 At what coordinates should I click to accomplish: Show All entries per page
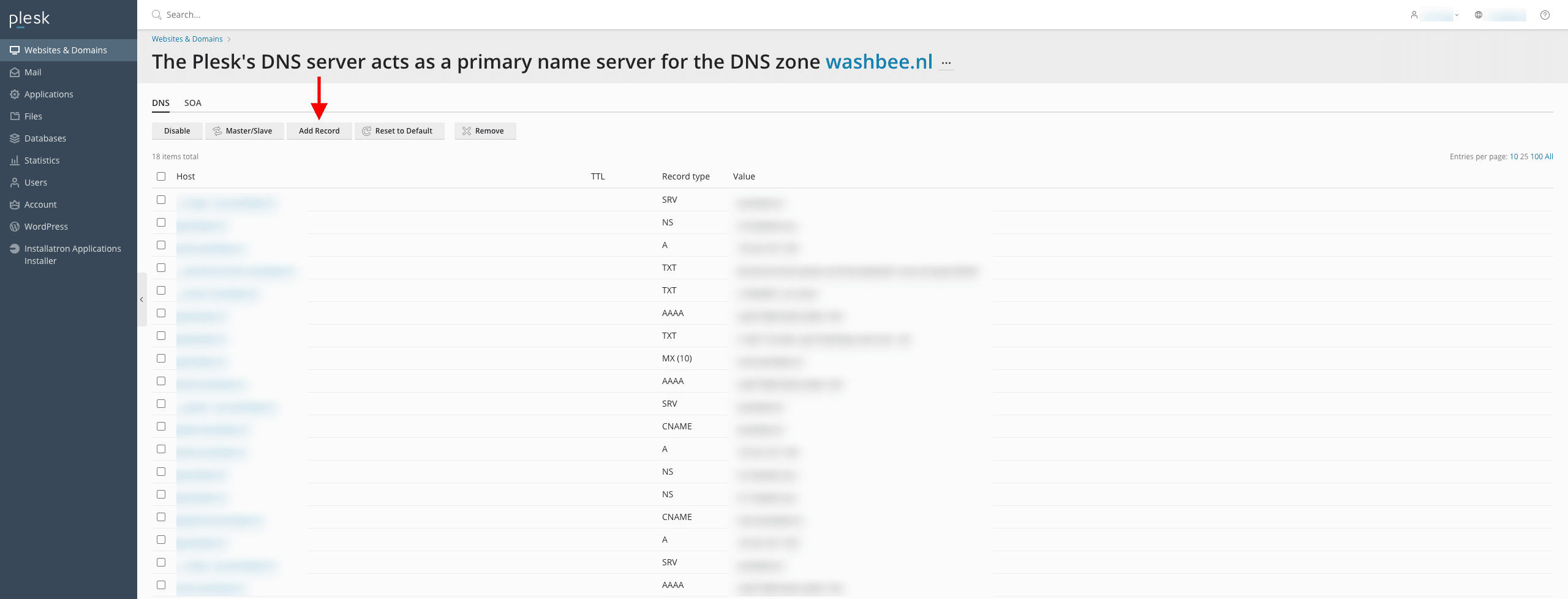pos(1548,157)
